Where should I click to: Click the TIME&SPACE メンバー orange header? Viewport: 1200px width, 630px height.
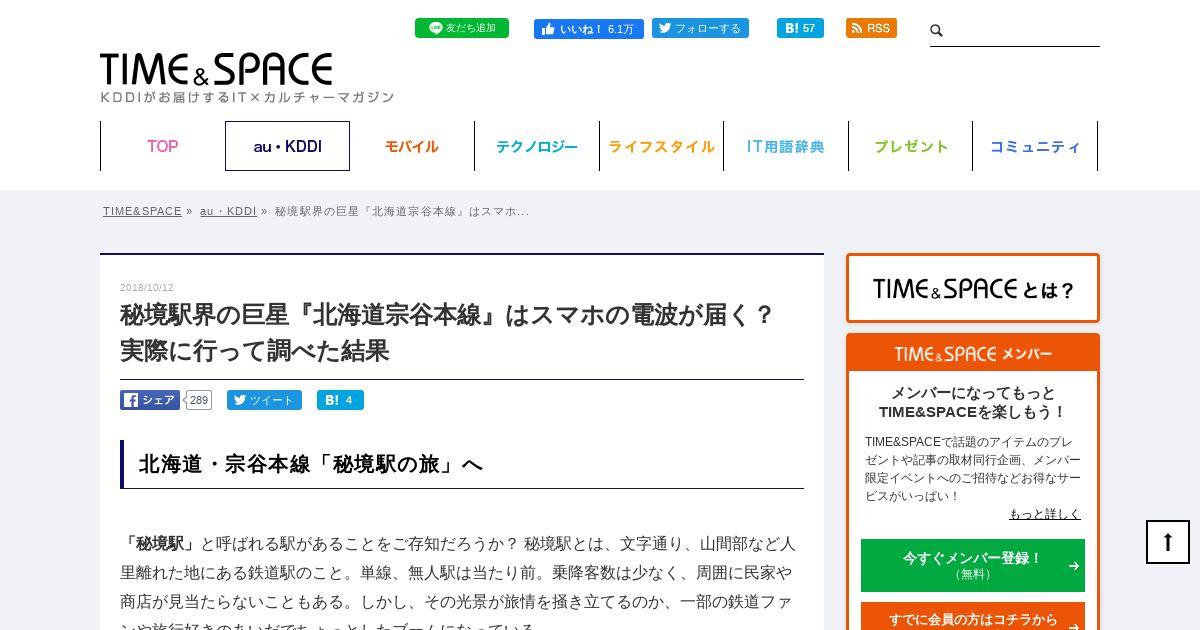tap(973, 354)
